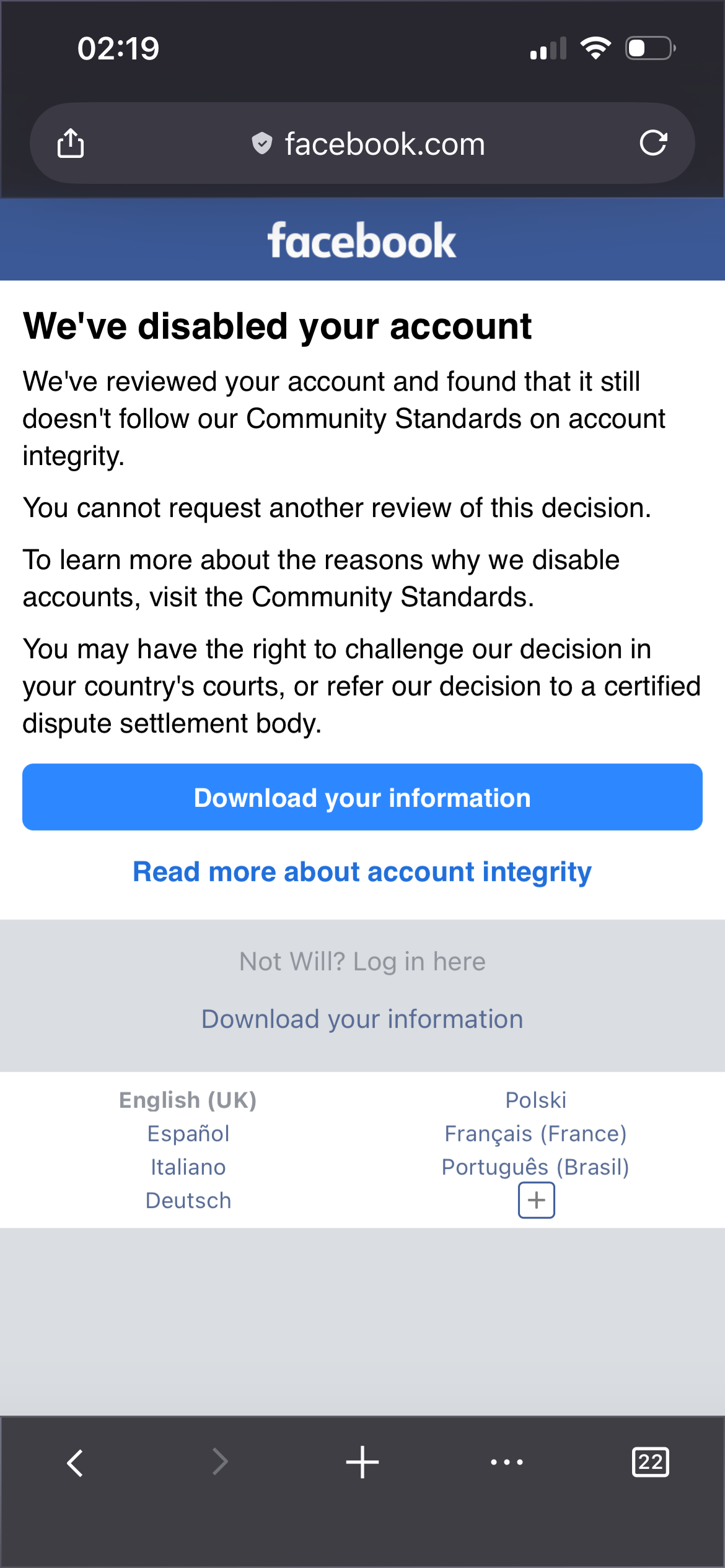This screenshot has width=725, height=1568.
Task: Open a new tab with the plus icon
Action: pyautogui.click(x=362, y=1462)
